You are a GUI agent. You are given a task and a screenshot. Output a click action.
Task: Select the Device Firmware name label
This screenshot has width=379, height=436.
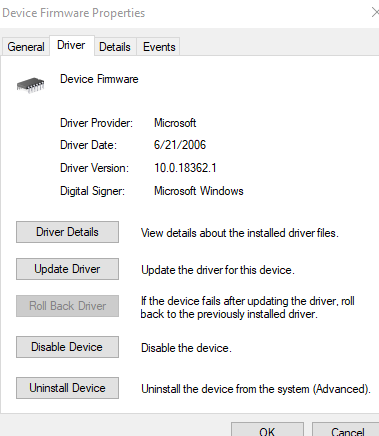point(99,79)
